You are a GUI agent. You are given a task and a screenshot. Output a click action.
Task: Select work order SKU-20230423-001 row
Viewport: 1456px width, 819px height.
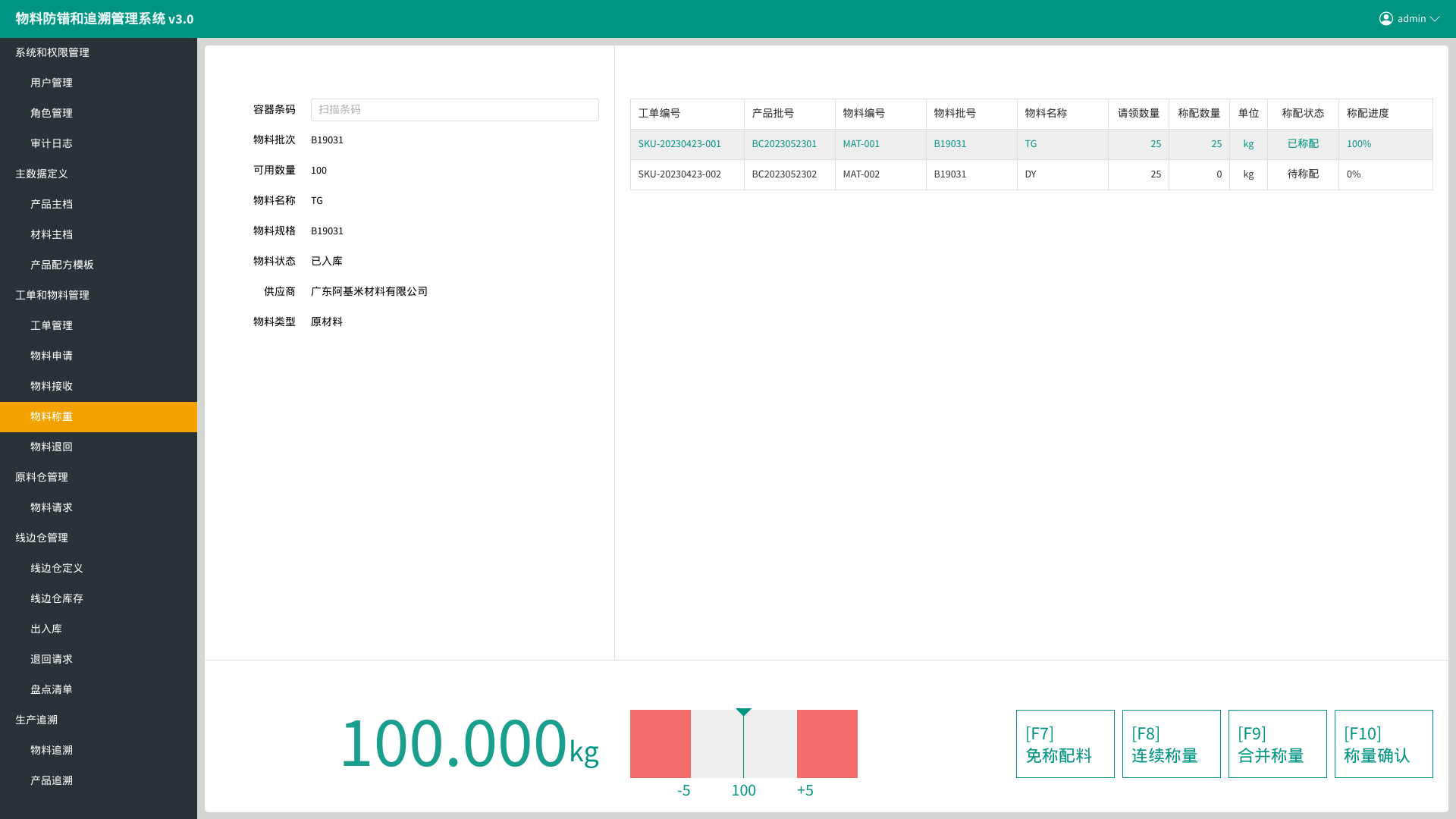(1031, 144)
